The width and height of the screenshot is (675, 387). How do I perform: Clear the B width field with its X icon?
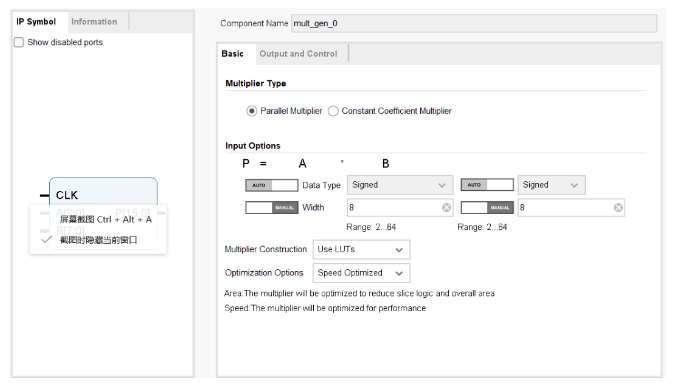618,207
